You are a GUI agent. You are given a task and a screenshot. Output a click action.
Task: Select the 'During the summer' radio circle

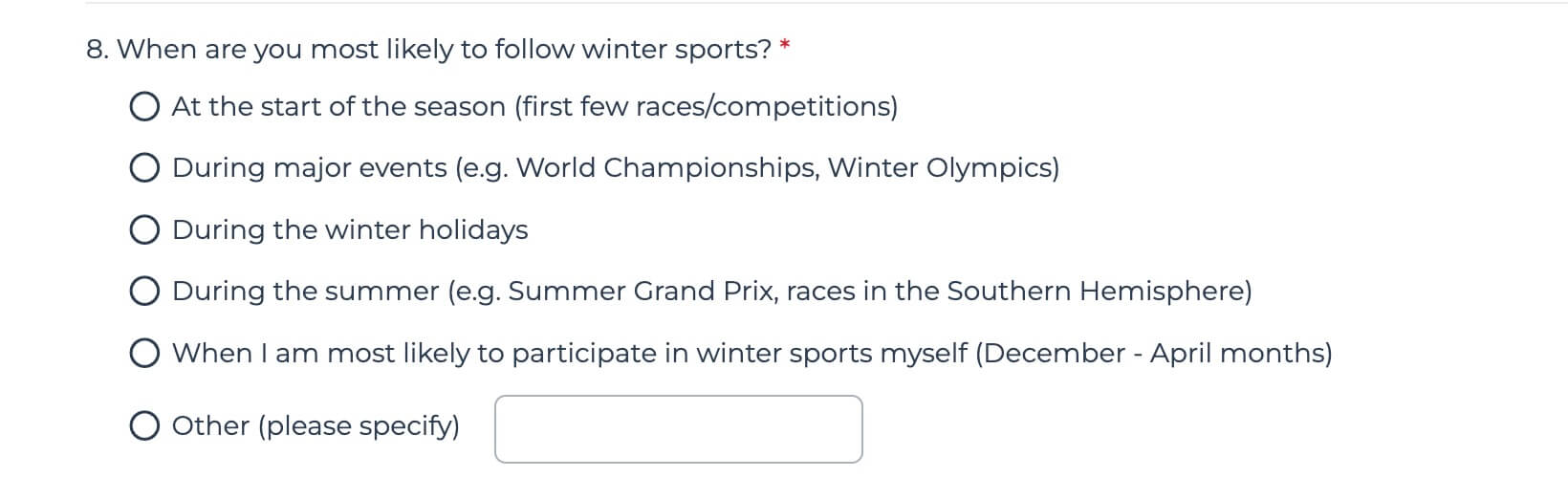pyautogui.click(x=144, y=292)
